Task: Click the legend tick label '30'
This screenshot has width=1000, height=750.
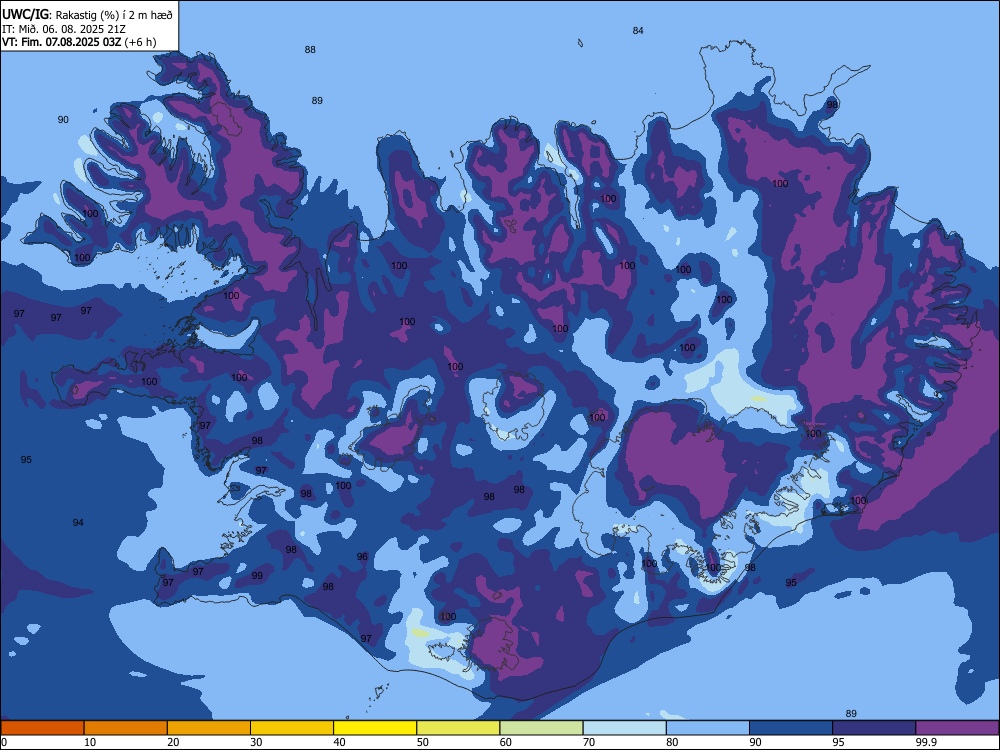Action: [256, 742]
